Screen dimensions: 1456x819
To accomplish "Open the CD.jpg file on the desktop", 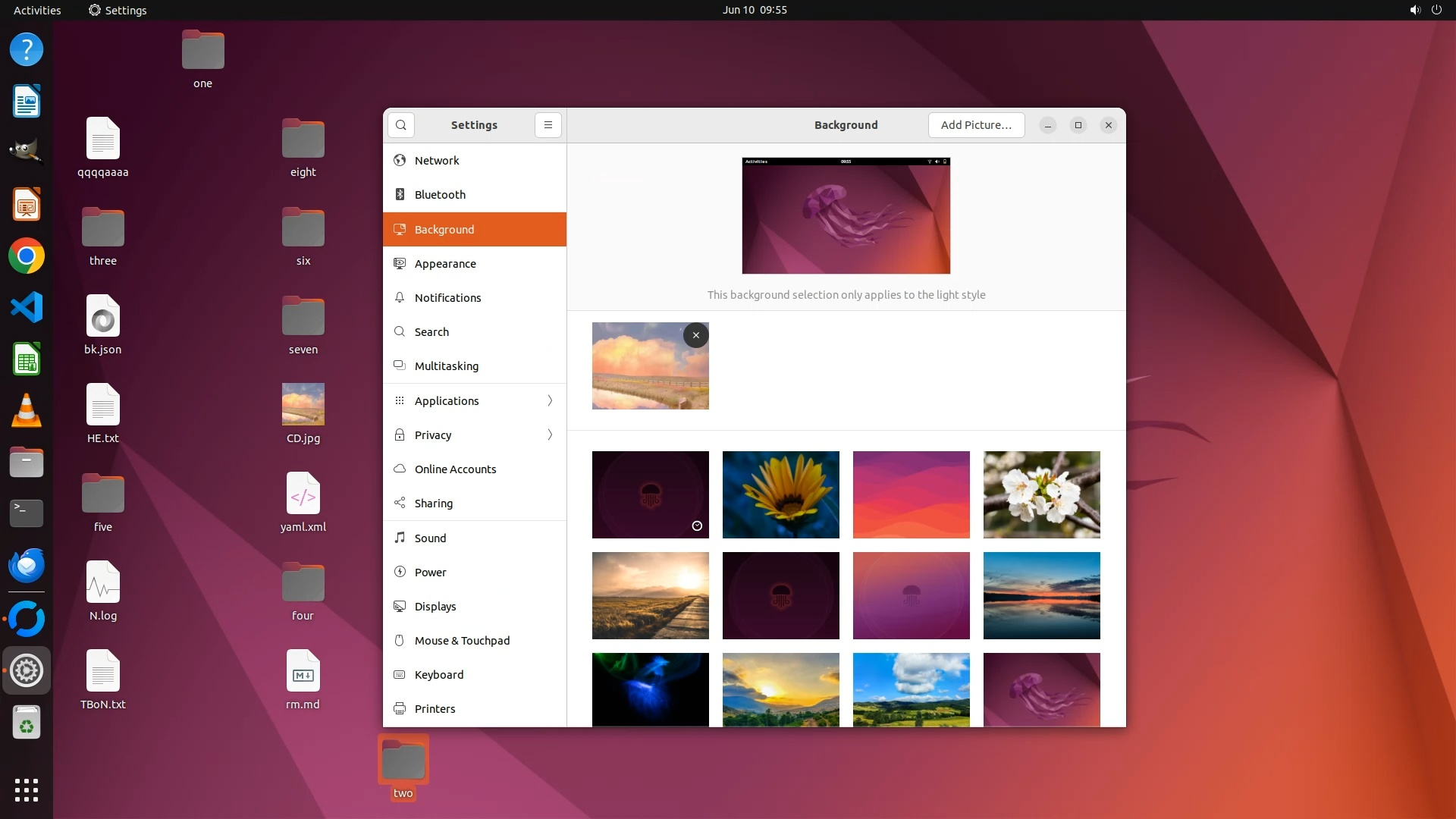I will [303, 405].
